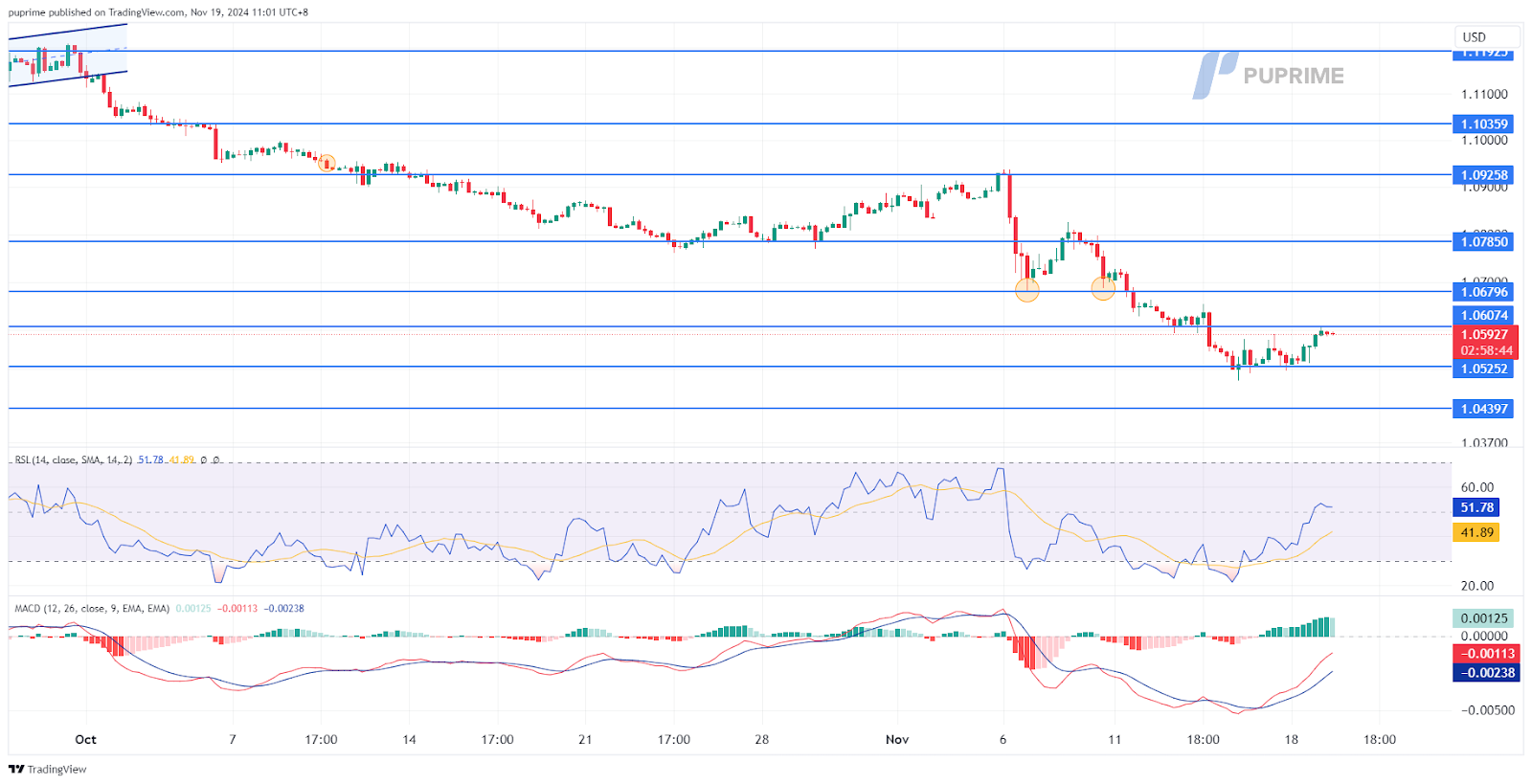Viewport: 1532px width, 784px height.
Task: Click the 02:58:44 bar countdown timer
Action: tap(1485, 350)
